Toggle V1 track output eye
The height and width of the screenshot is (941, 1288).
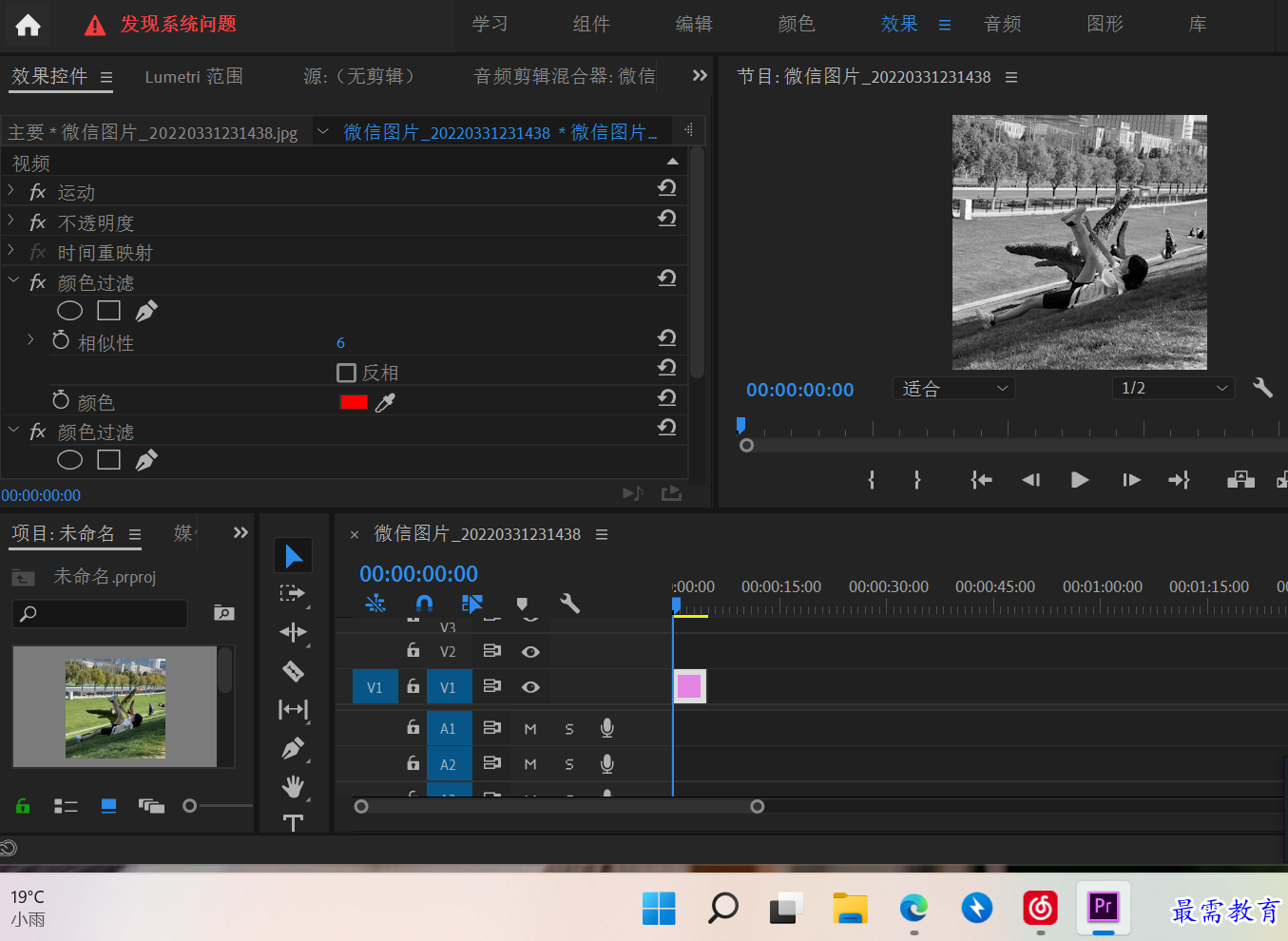(530, 687)
